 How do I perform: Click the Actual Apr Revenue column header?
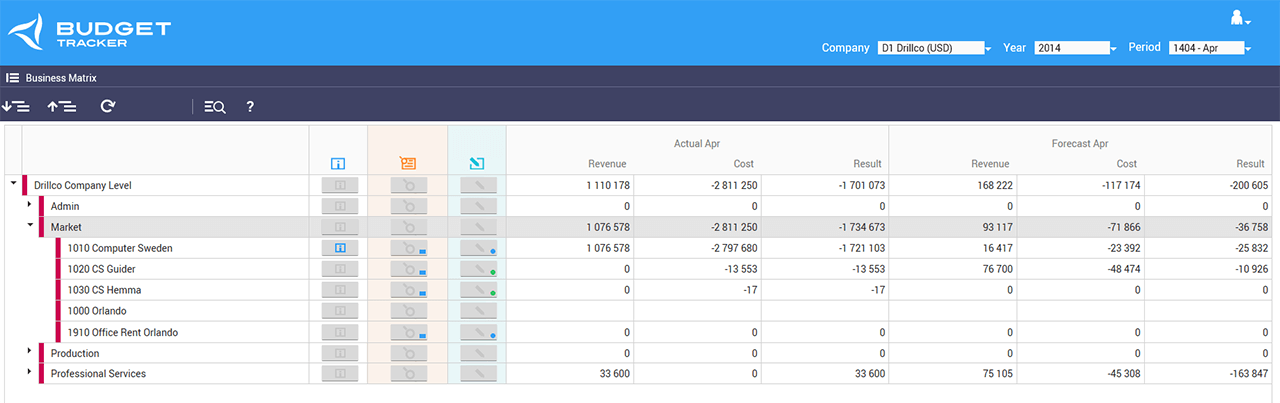point(607,164)
